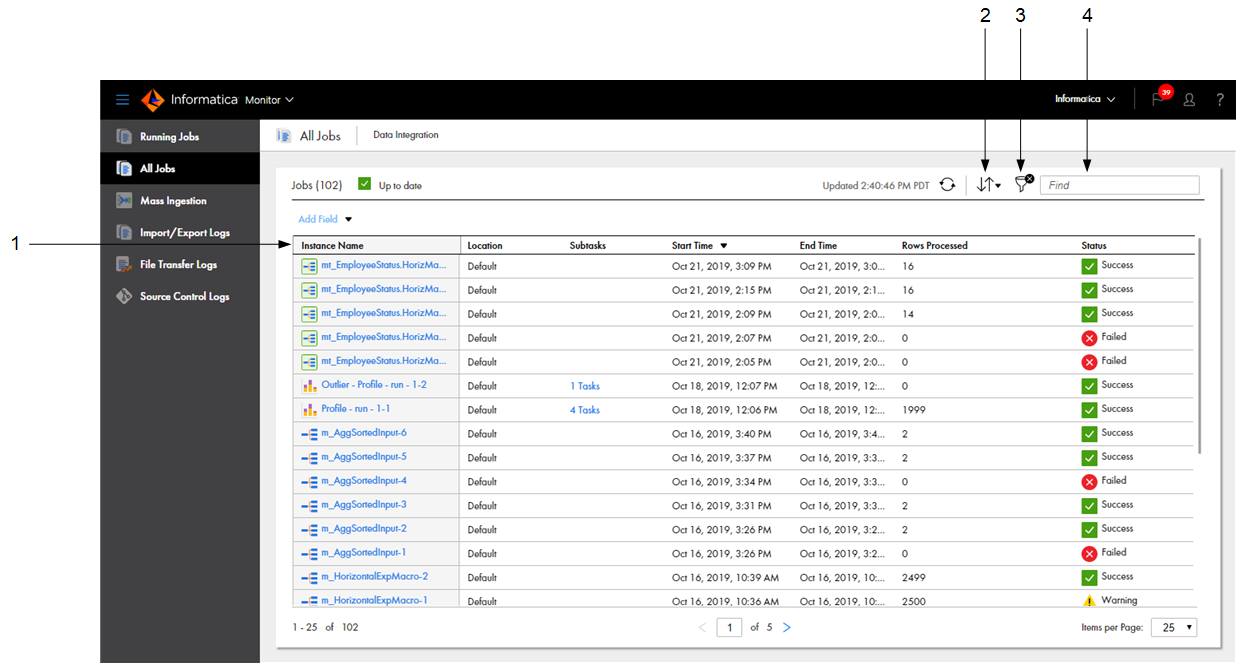Sort by the Rows Processed column header
Viewport: 1237px width, 664px height.
[x=935, y=246]
